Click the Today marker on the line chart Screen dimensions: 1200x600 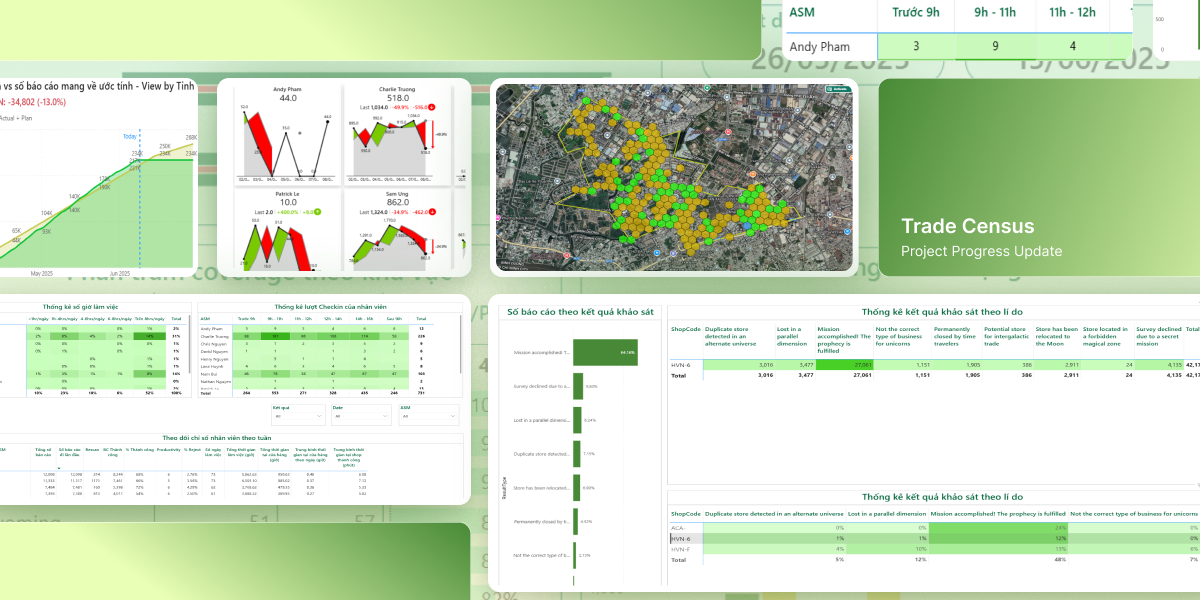pos(130,136)
